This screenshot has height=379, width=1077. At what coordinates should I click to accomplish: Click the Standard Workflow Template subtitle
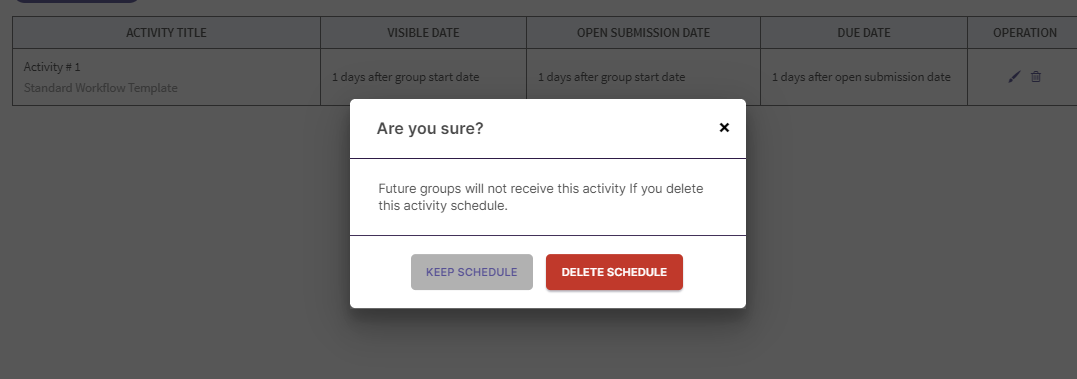click(x=101, y=88)
